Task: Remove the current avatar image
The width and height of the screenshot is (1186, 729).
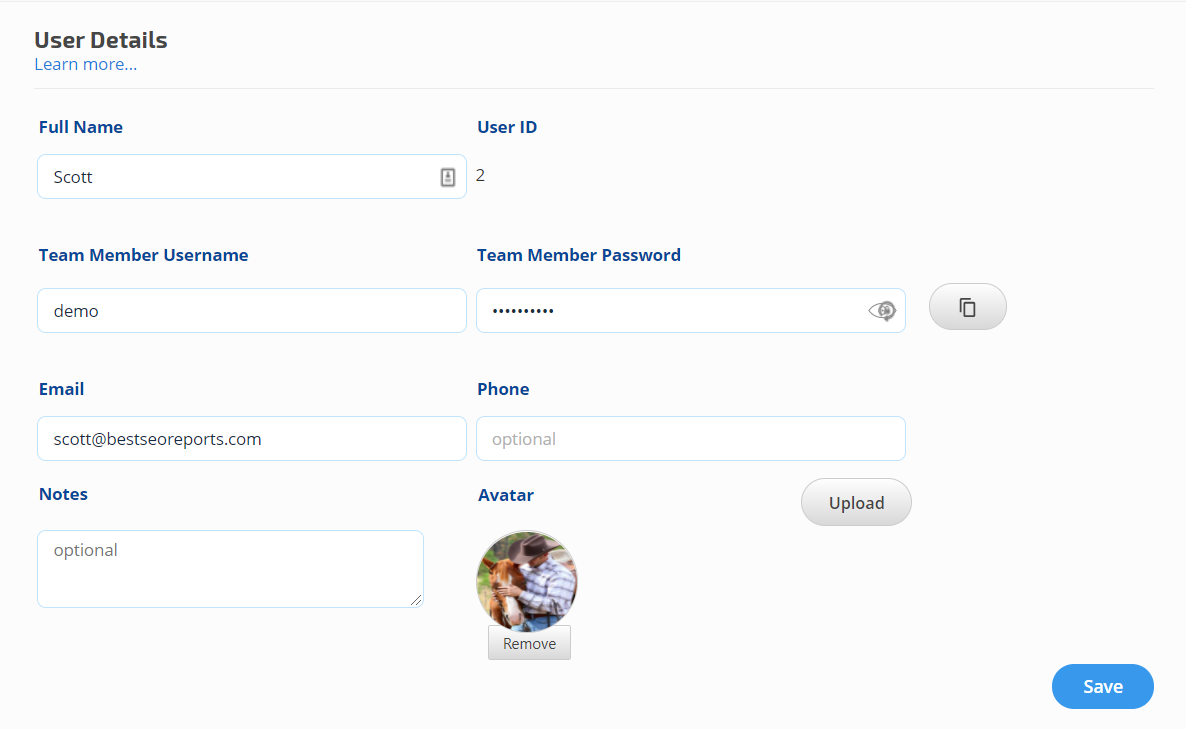Action: [529, 644]
